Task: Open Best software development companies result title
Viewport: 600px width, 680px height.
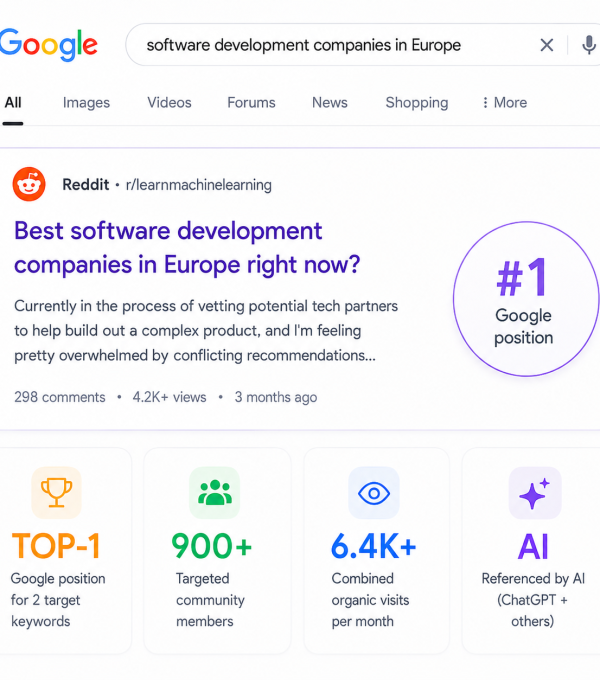Action: click(187, 248)
